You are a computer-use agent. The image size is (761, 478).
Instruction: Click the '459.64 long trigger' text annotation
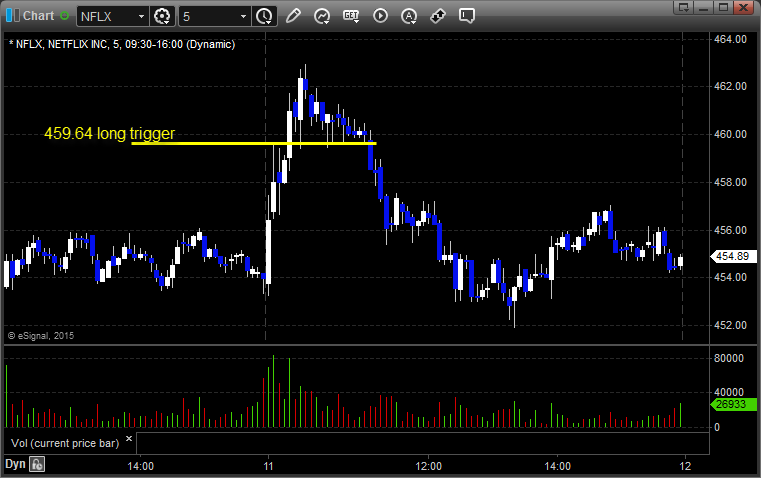[110, 133]
